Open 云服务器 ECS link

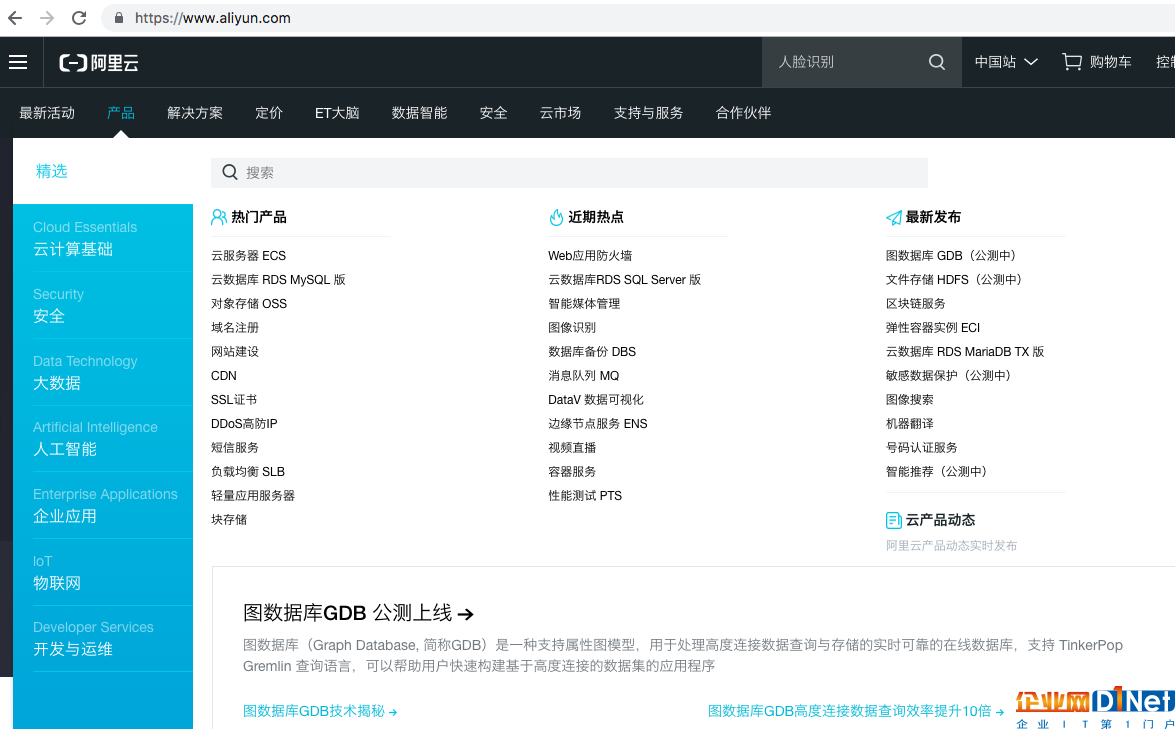pos(249,255)
